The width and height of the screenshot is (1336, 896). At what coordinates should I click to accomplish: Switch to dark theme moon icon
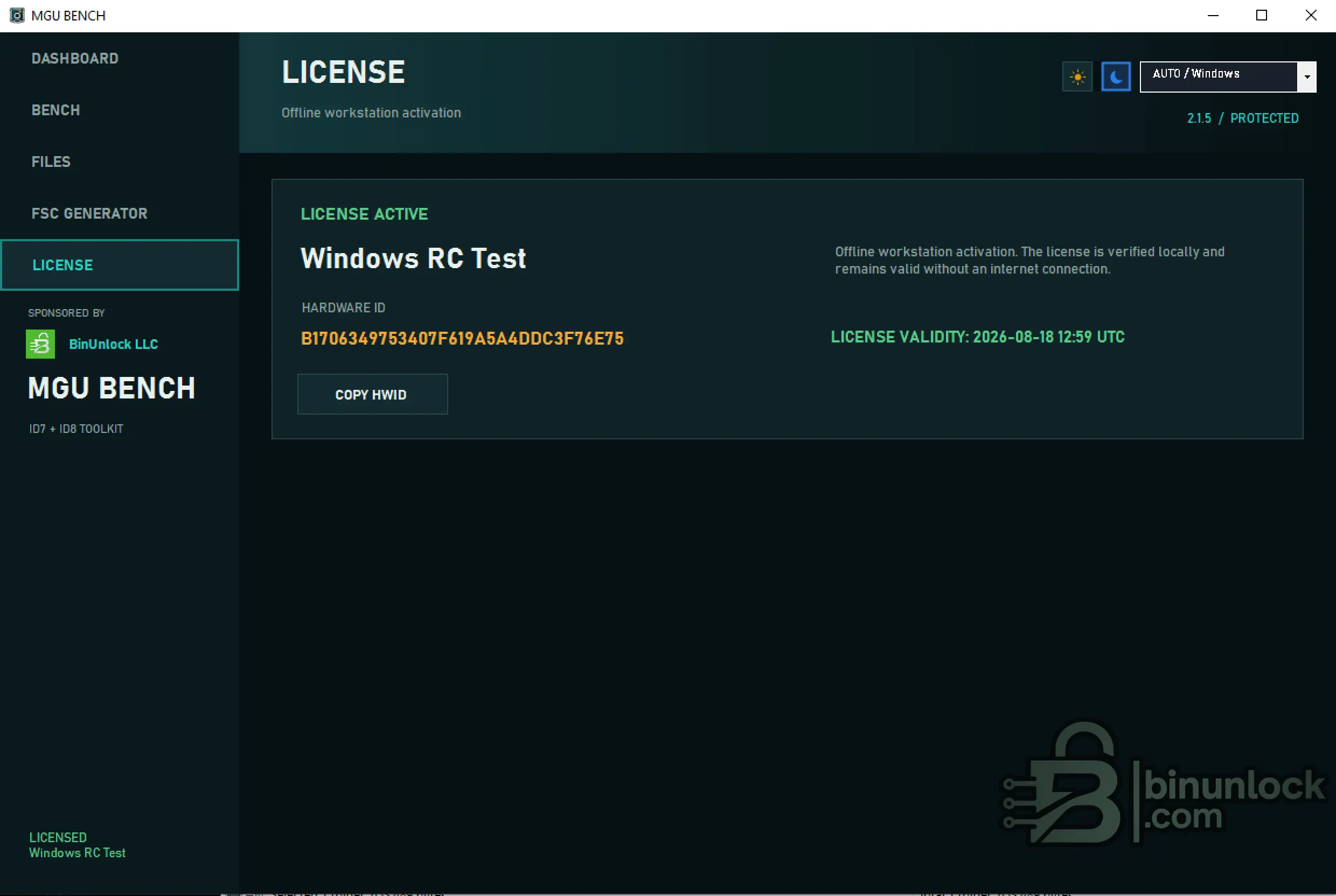1116,76
